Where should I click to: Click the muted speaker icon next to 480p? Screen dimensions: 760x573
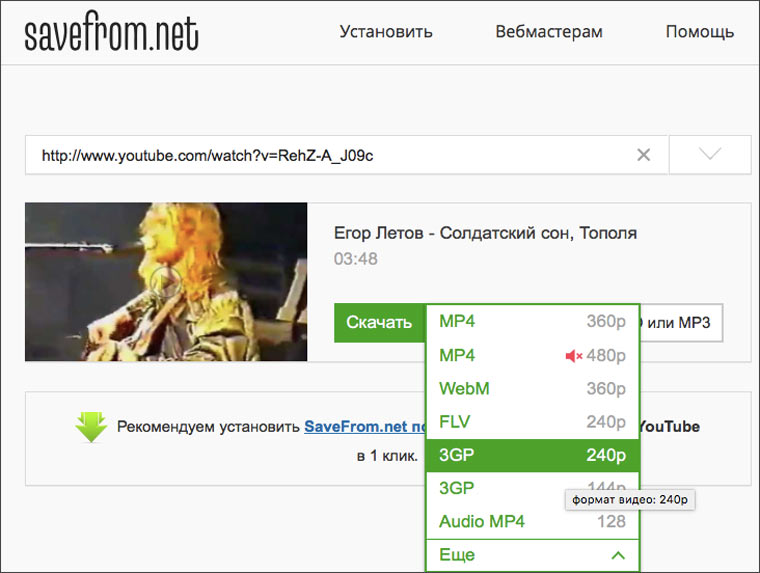pyautogui.click(x=573, y=356)
